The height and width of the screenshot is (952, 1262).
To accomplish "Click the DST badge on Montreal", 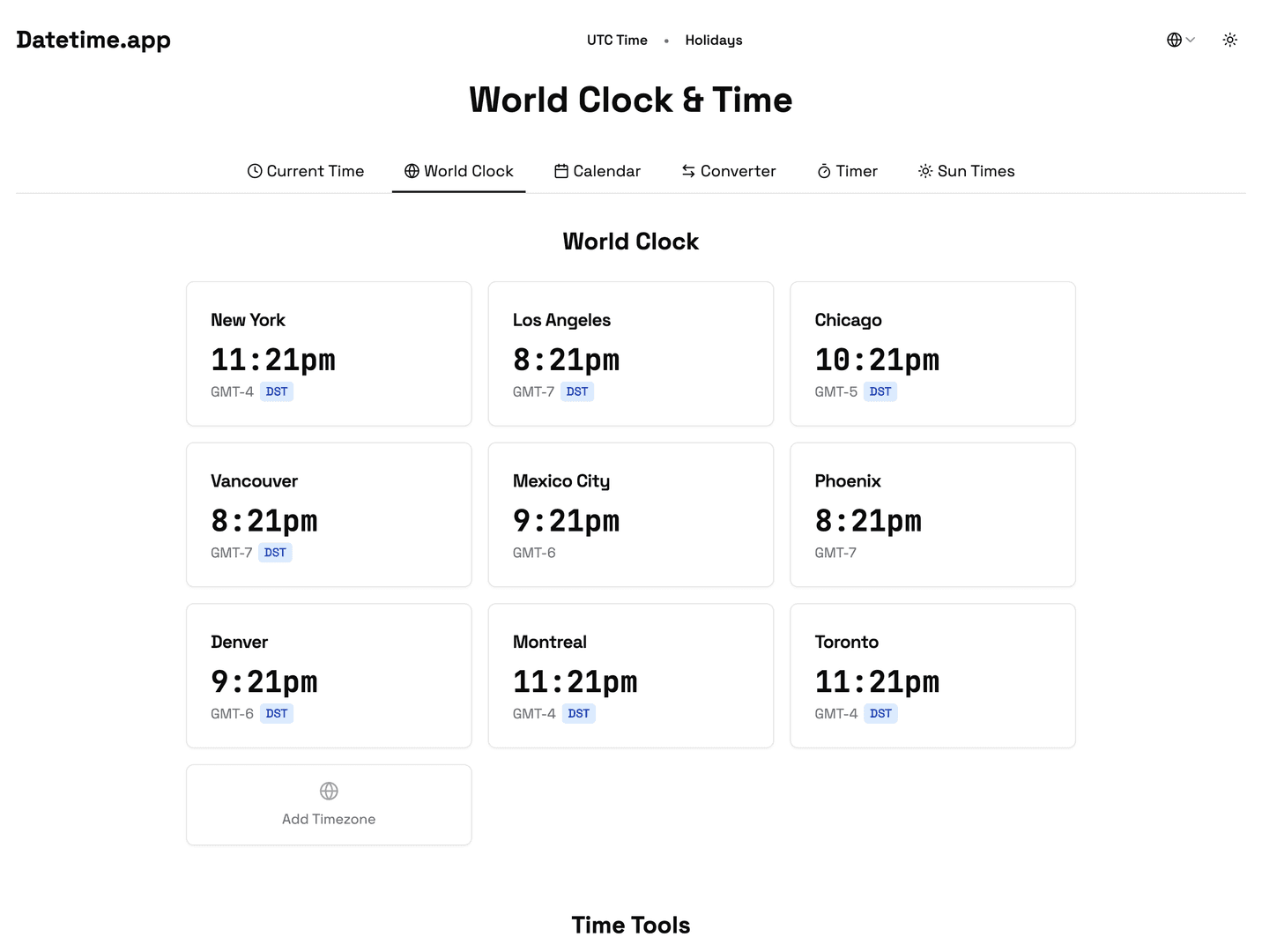I will click(579, 714).
